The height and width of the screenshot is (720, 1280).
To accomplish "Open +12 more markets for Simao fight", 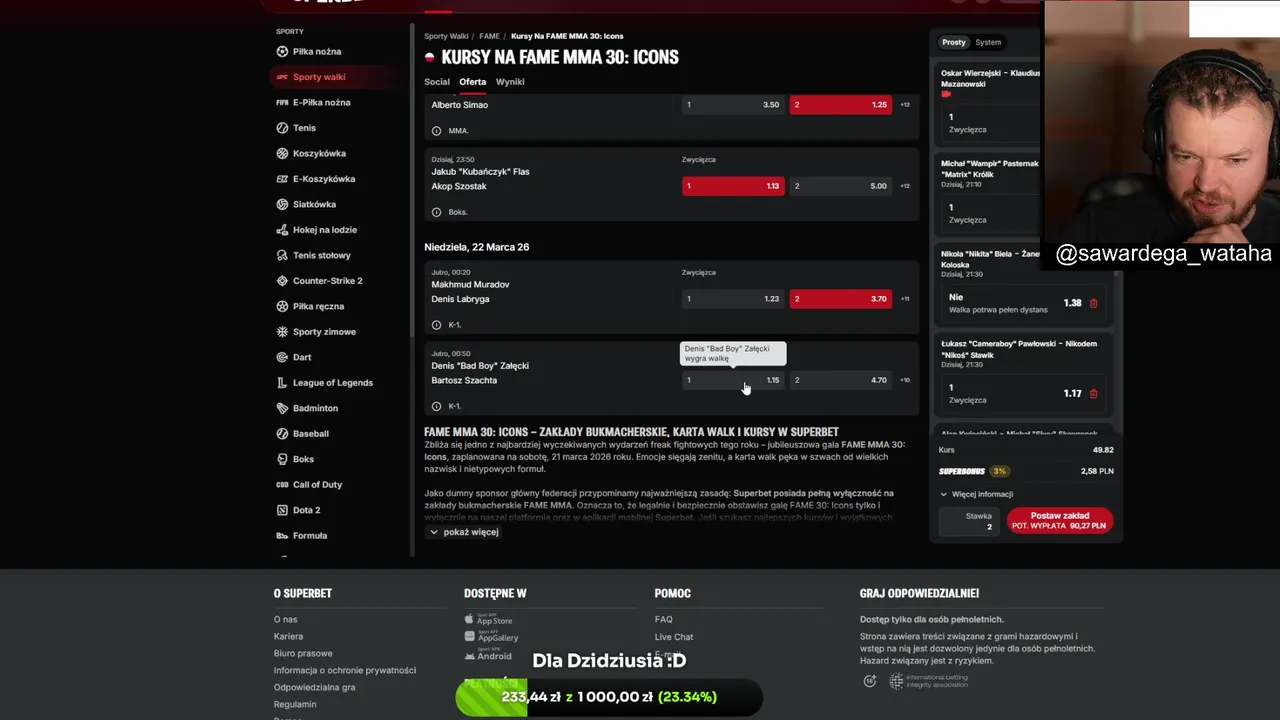I will coord(905,105).
